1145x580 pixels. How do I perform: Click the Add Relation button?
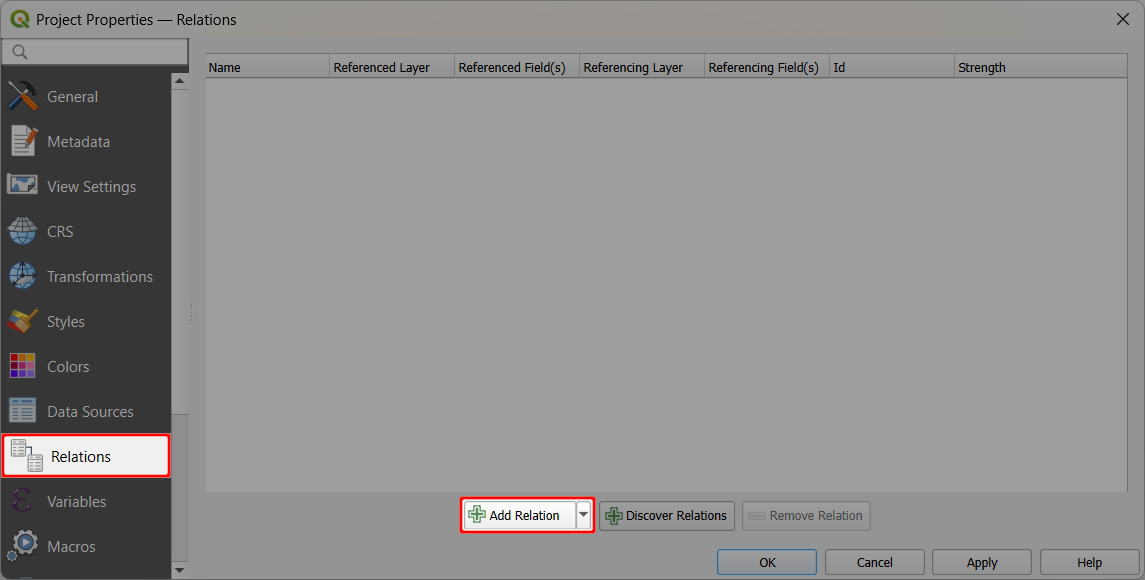pyautogui.click(x=520, y=515)
